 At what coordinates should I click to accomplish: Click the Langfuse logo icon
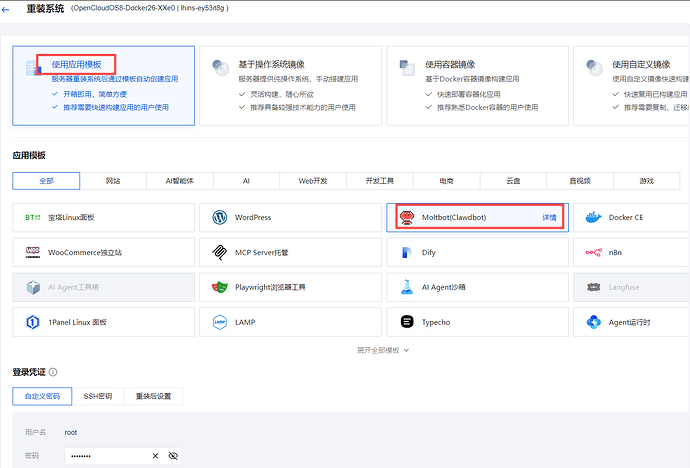point(594,287)
